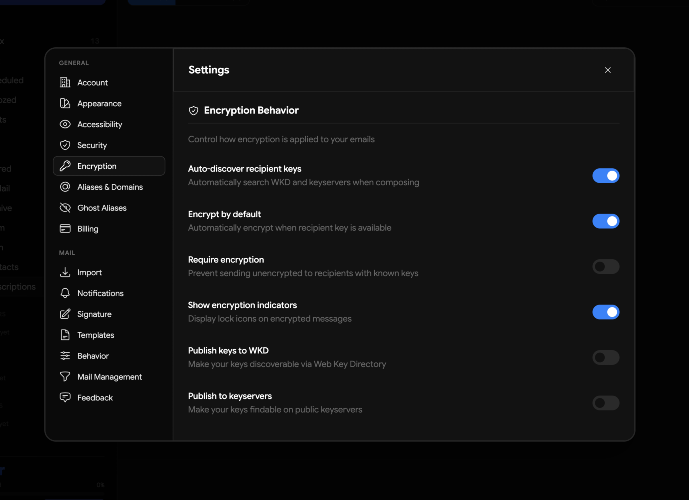The image size is (689, 500).
Task: Go to the Import settings section
Action: click(89, 273)
